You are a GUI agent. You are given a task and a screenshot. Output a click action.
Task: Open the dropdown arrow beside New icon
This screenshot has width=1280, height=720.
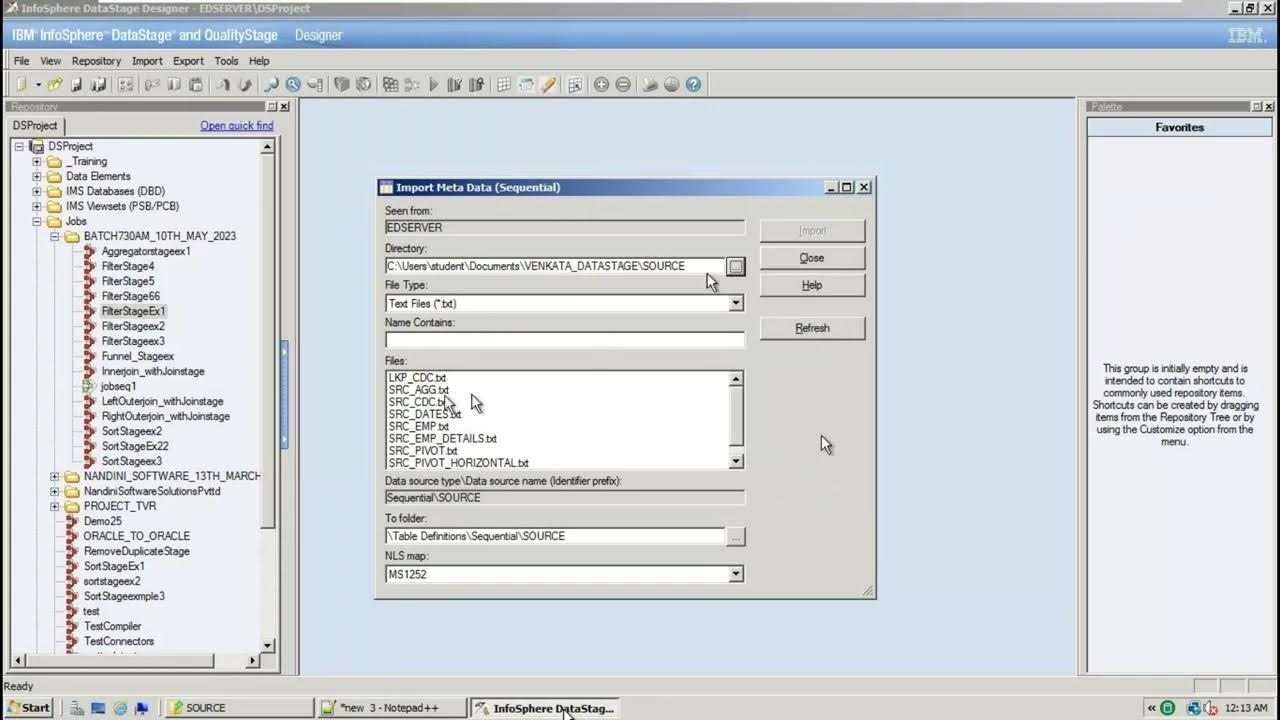coord(37,85)
